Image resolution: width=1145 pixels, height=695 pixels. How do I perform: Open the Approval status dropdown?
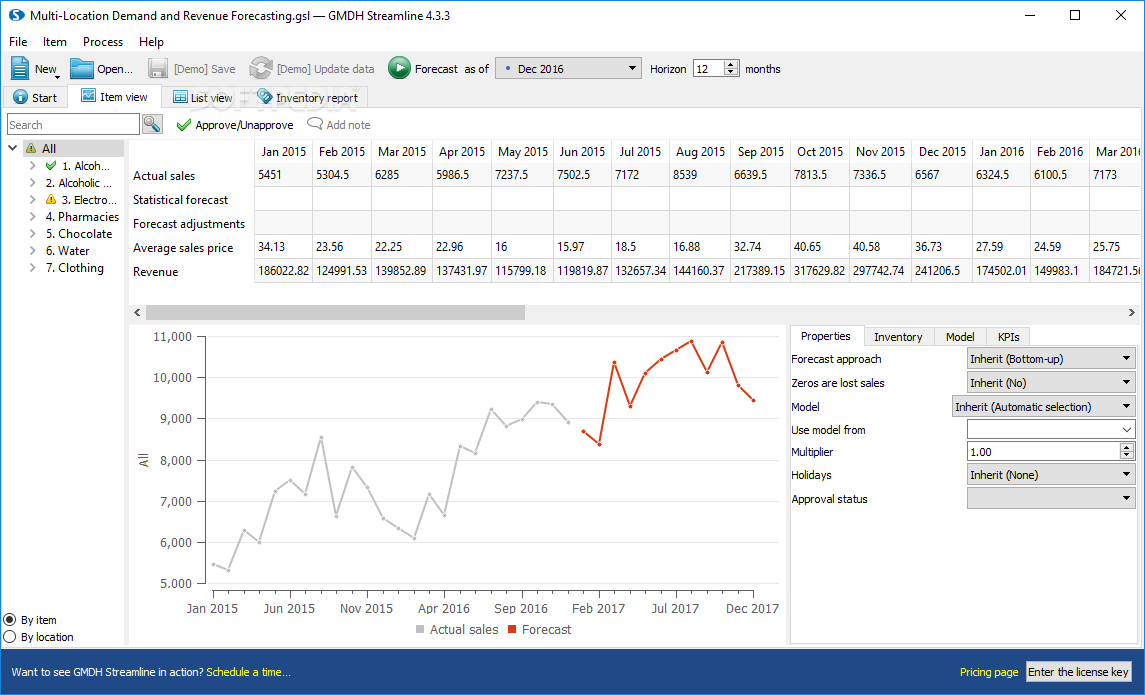1051,499
